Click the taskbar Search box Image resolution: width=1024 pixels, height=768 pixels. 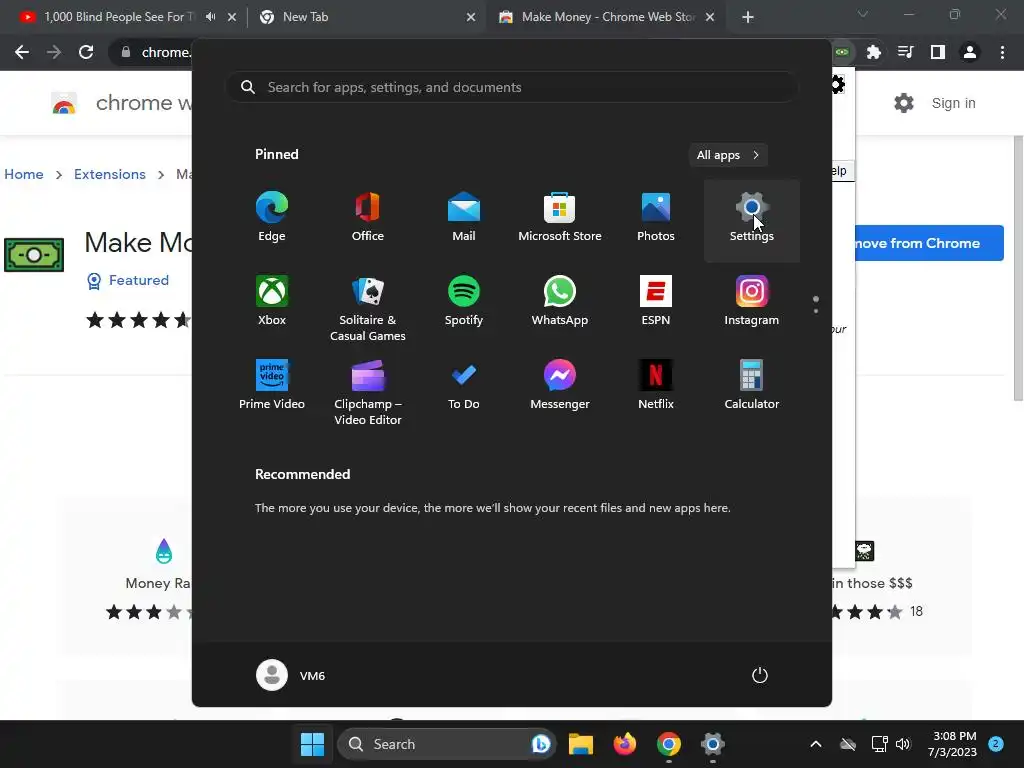coord(447,744)
